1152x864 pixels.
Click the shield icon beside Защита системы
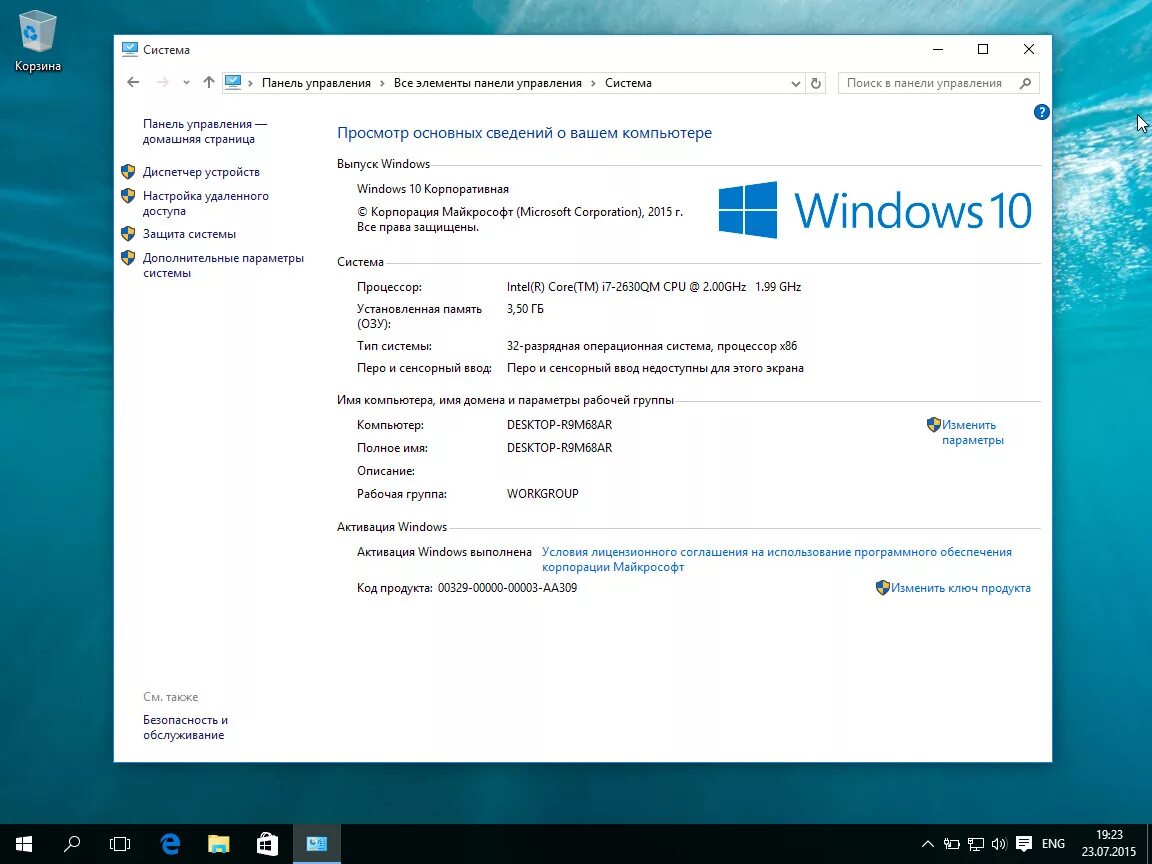pos(128,234)
